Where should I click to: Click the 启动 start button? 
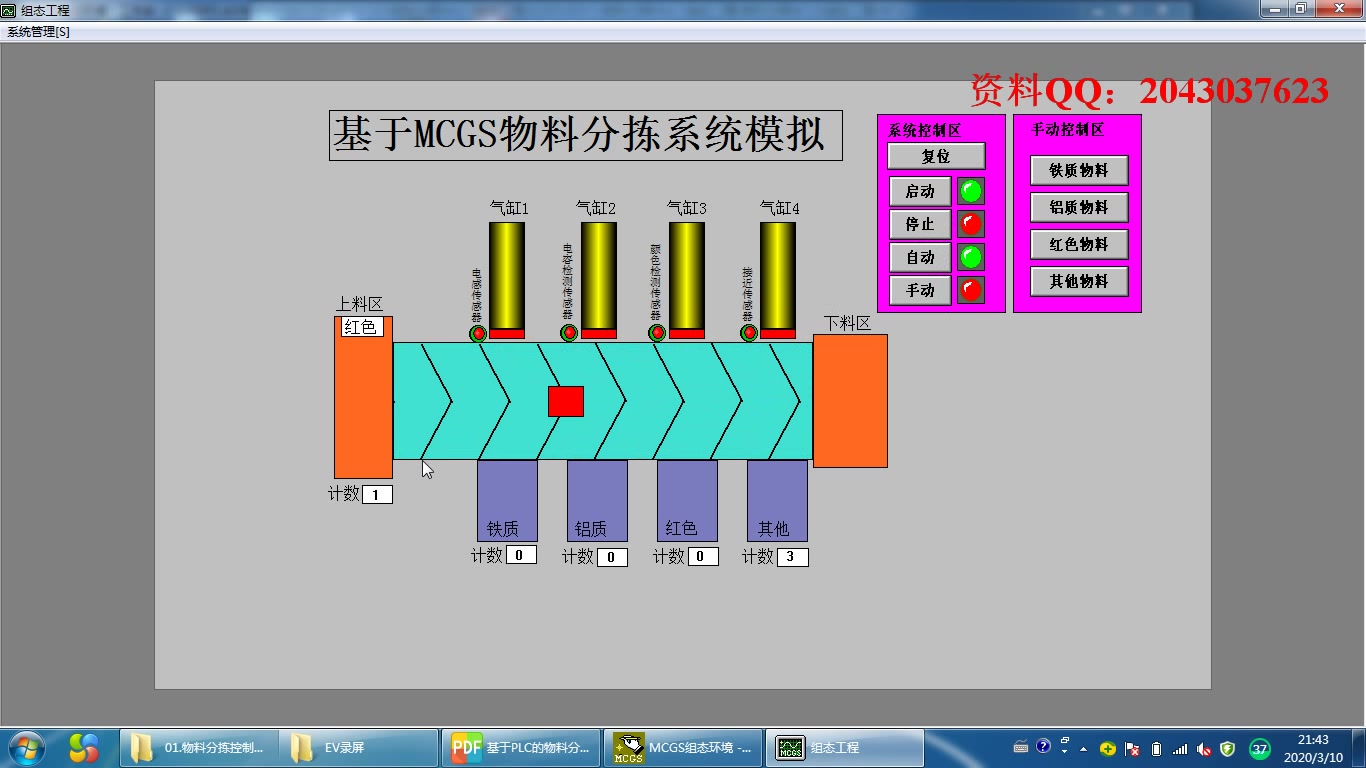click(920, 191)
